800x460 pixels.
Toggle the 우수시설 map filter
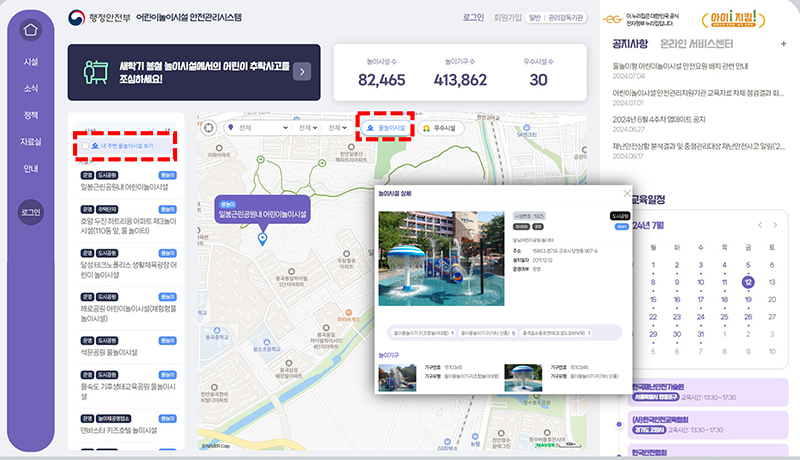pos(439,128)
